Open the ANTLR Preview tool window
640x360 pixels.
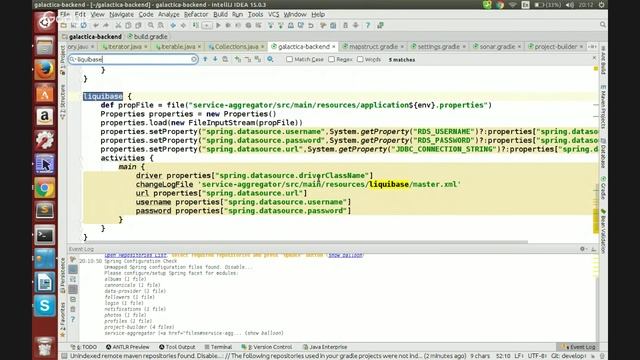coord(128,347)
